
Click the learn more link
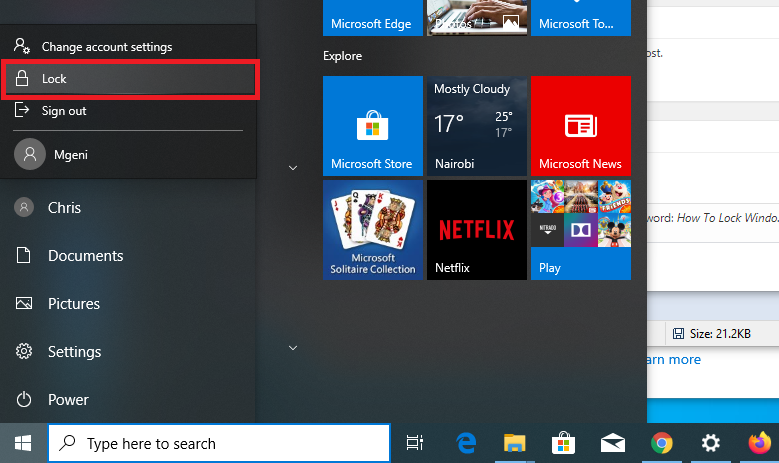674,359
